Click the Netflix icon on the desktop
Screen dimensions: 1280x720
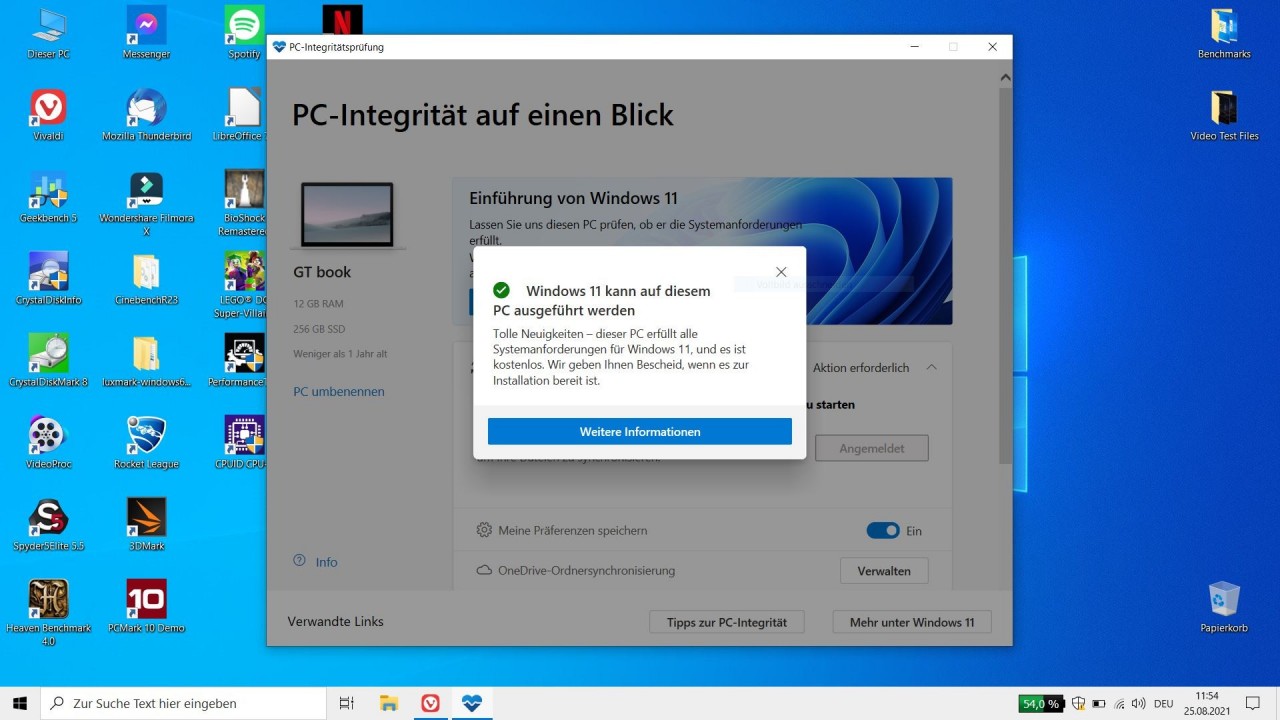[343, 19]
